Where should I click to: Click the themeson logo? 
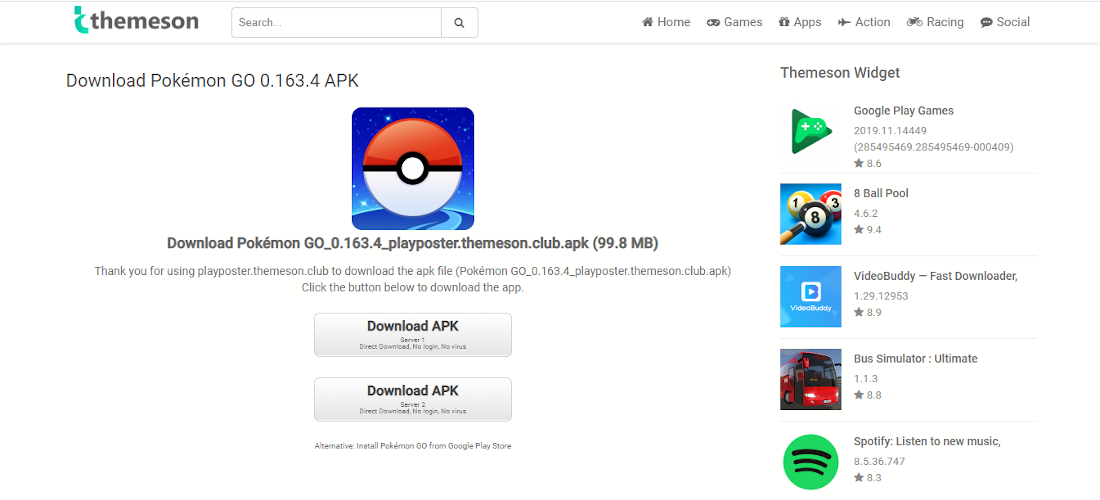136,21
